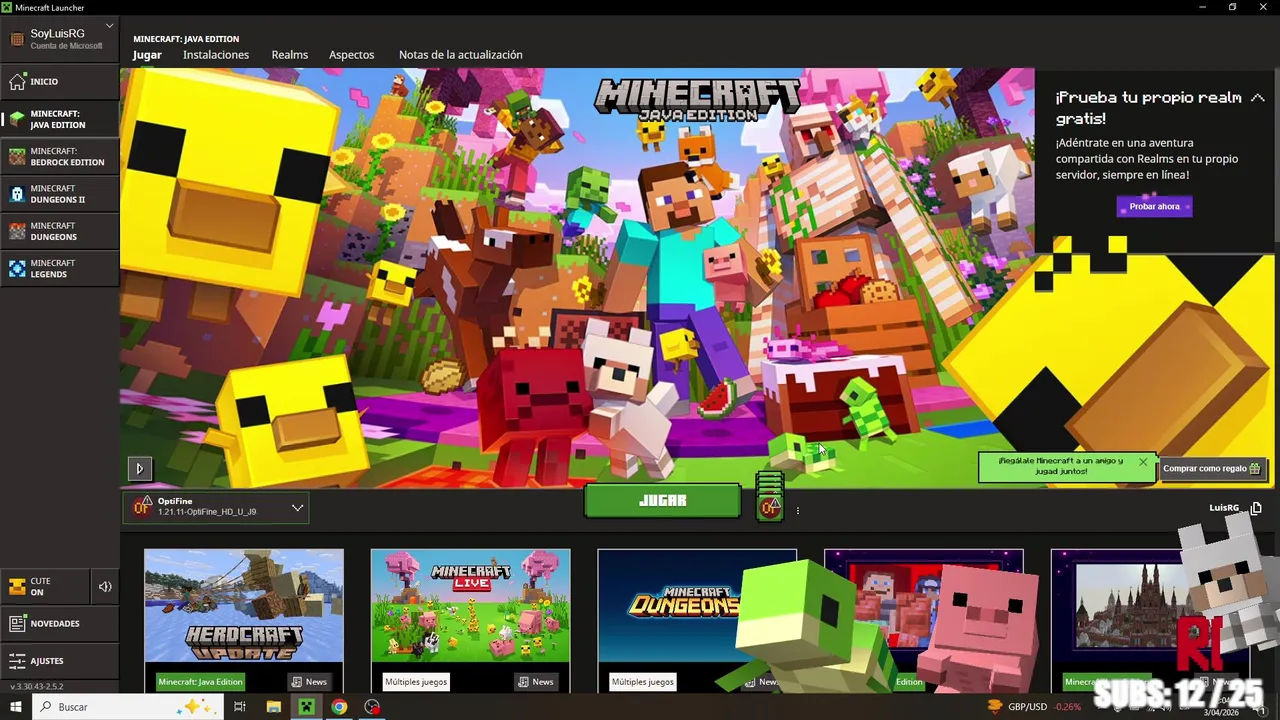Open the three-dot options next to JUGAR
Screen dimensions: 1280x720
click(x=797, y=511)
